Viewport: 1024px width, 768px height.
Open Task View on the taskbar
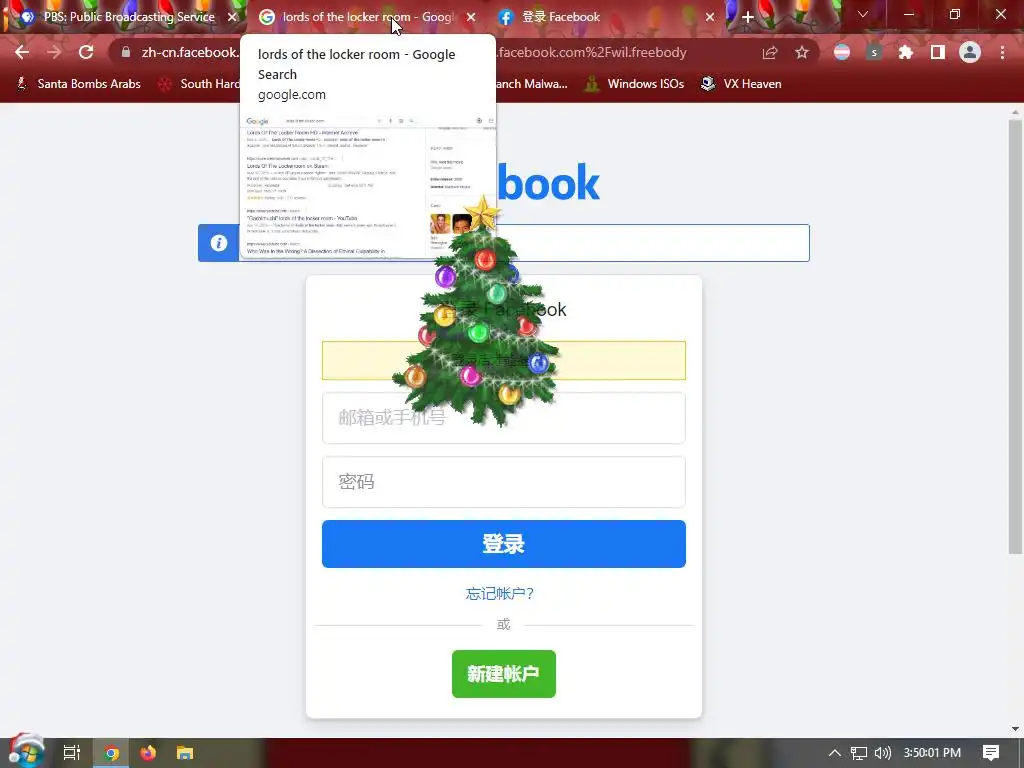tap(72, 753)
